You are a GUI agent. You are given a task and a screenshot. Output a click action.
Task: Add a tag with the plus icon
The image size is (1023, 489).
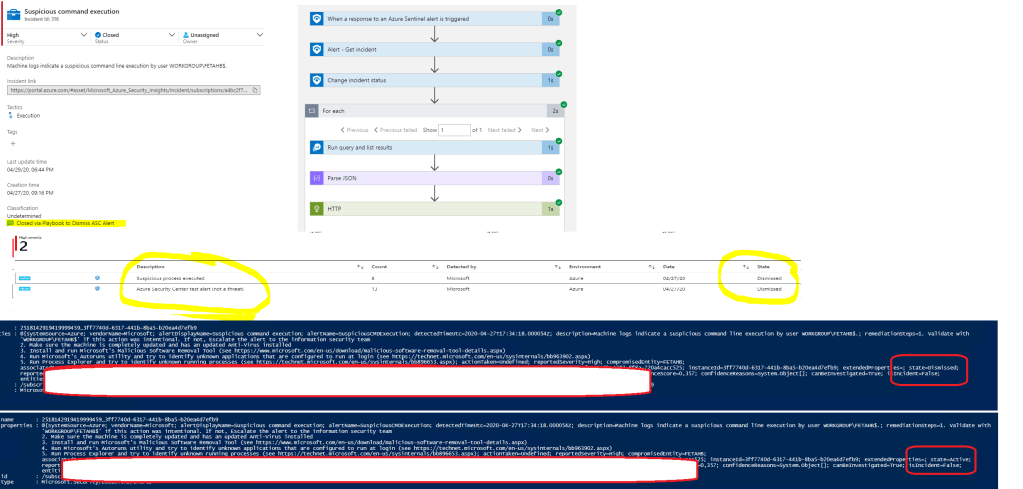point(12,144)
